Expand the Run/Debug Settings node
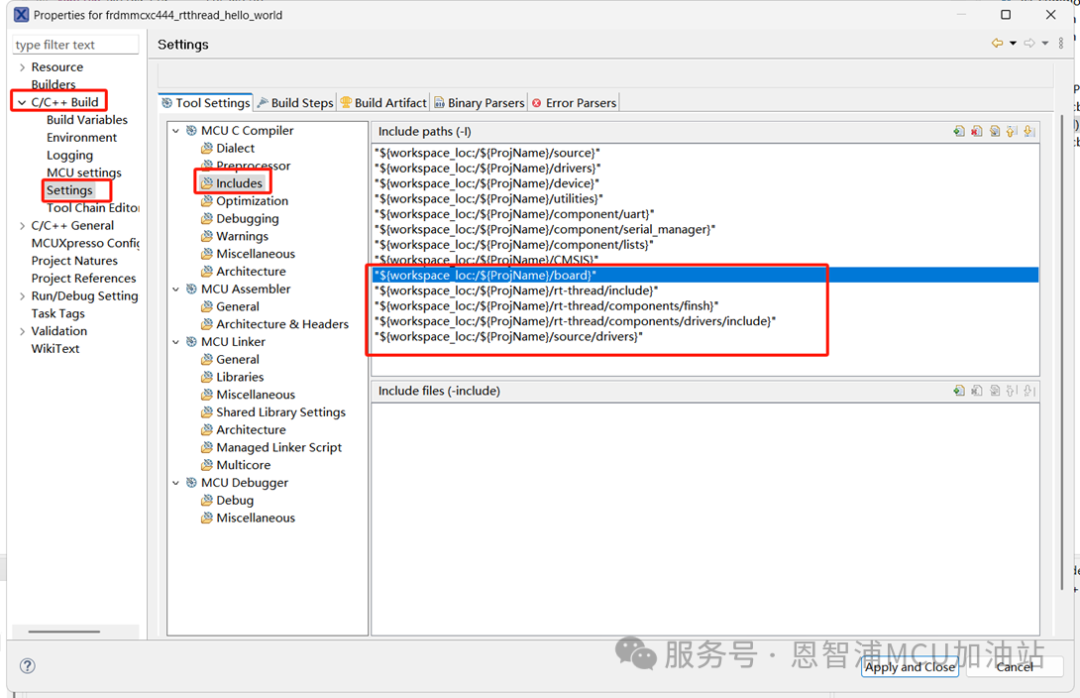The width and height of the screenshot is (1080, 698). tap(22, 296)
